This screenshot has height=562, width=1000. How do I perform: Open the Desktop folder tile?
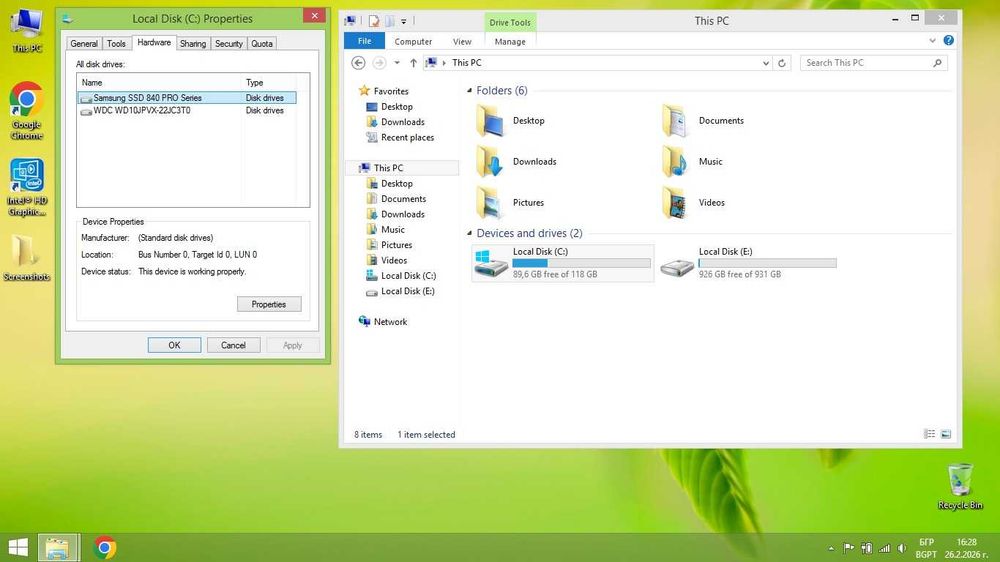click(510, 121)
